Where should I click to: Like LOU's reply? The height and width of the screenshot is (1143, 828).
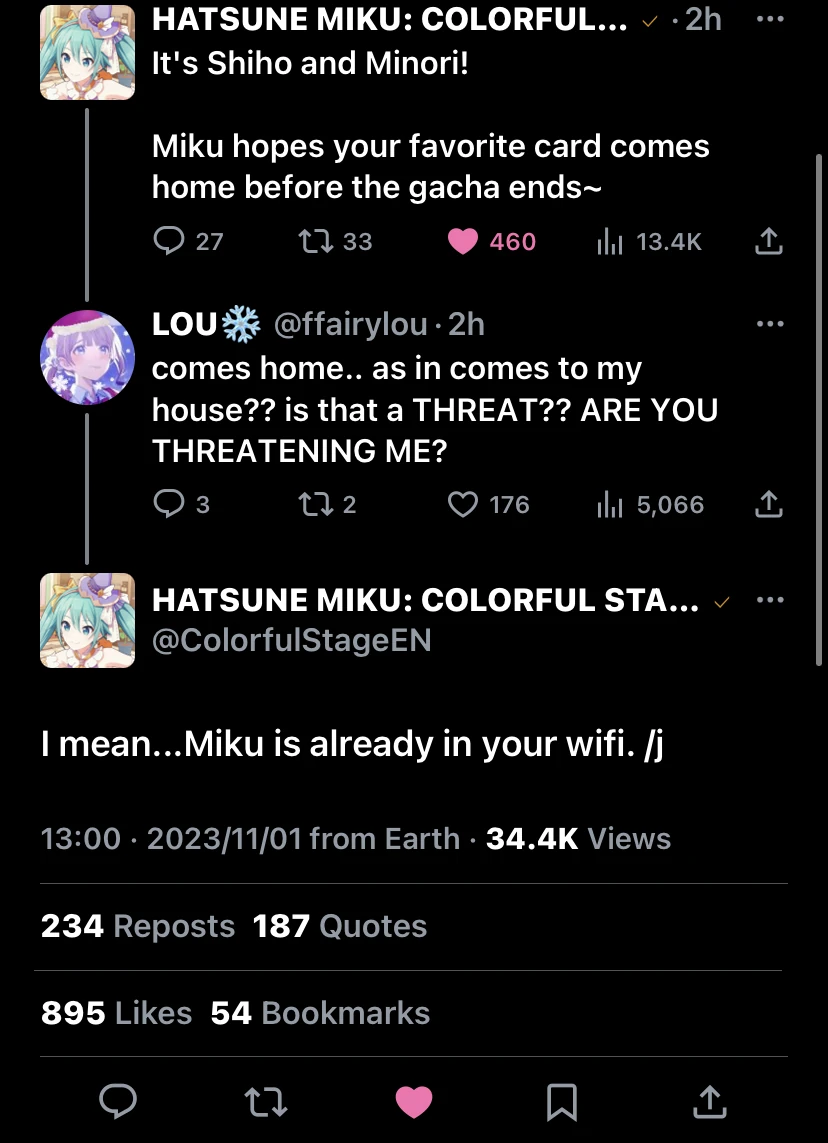click(x=463, y=504)
